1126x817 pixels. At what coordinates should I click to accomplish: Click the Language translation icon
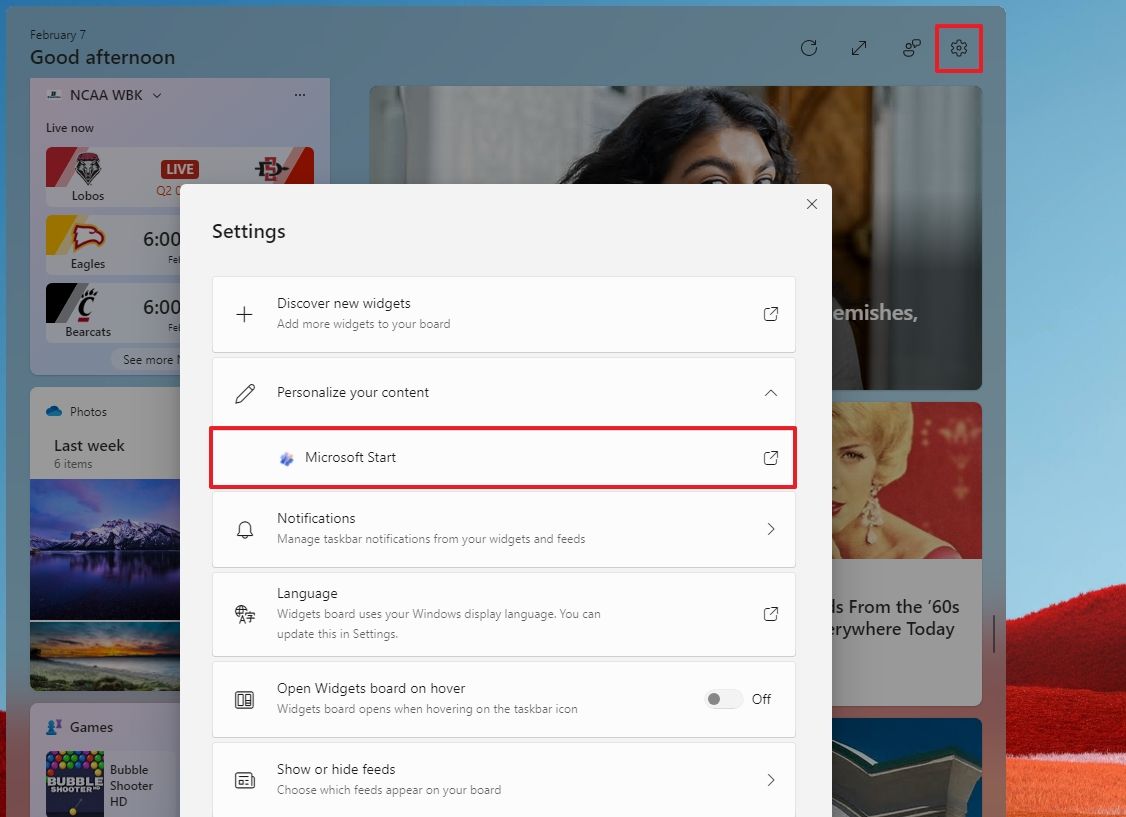click(245, 614)
